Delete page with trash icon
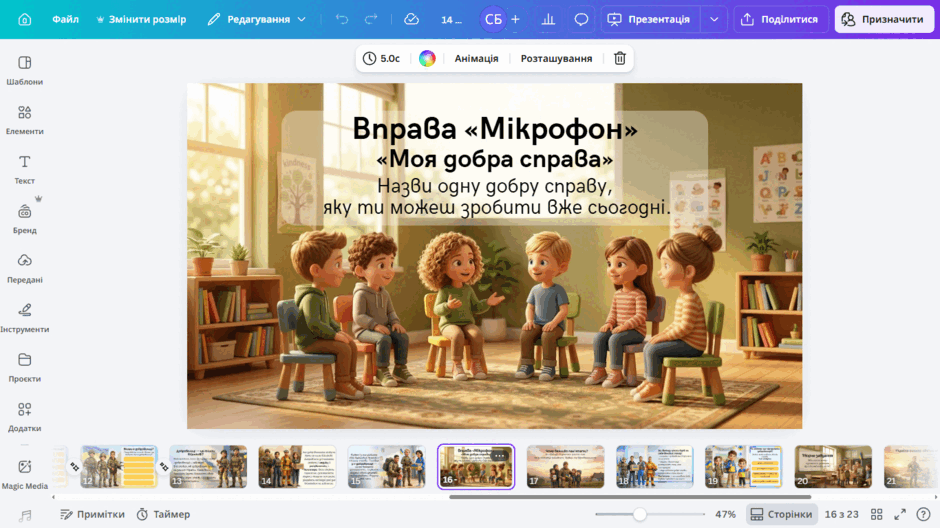Image resolution: width=940 pixels, height=528 pixels. click(620, 58)
